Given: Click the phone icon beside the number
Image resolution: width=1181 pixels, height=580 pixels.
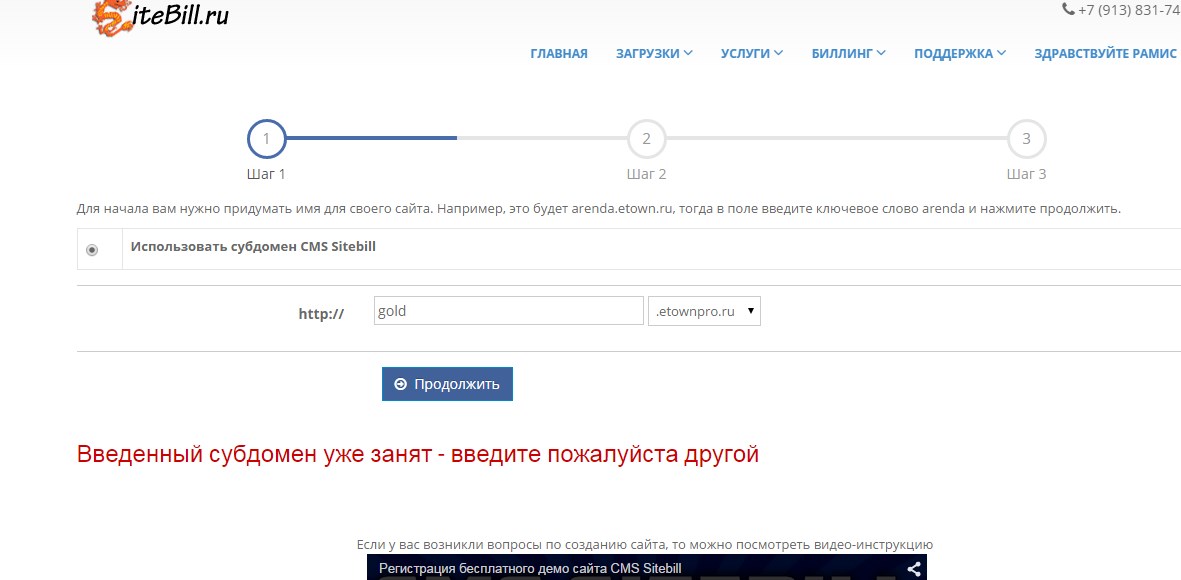Looking at the screenshot, I should click(x=1068, y=10).
